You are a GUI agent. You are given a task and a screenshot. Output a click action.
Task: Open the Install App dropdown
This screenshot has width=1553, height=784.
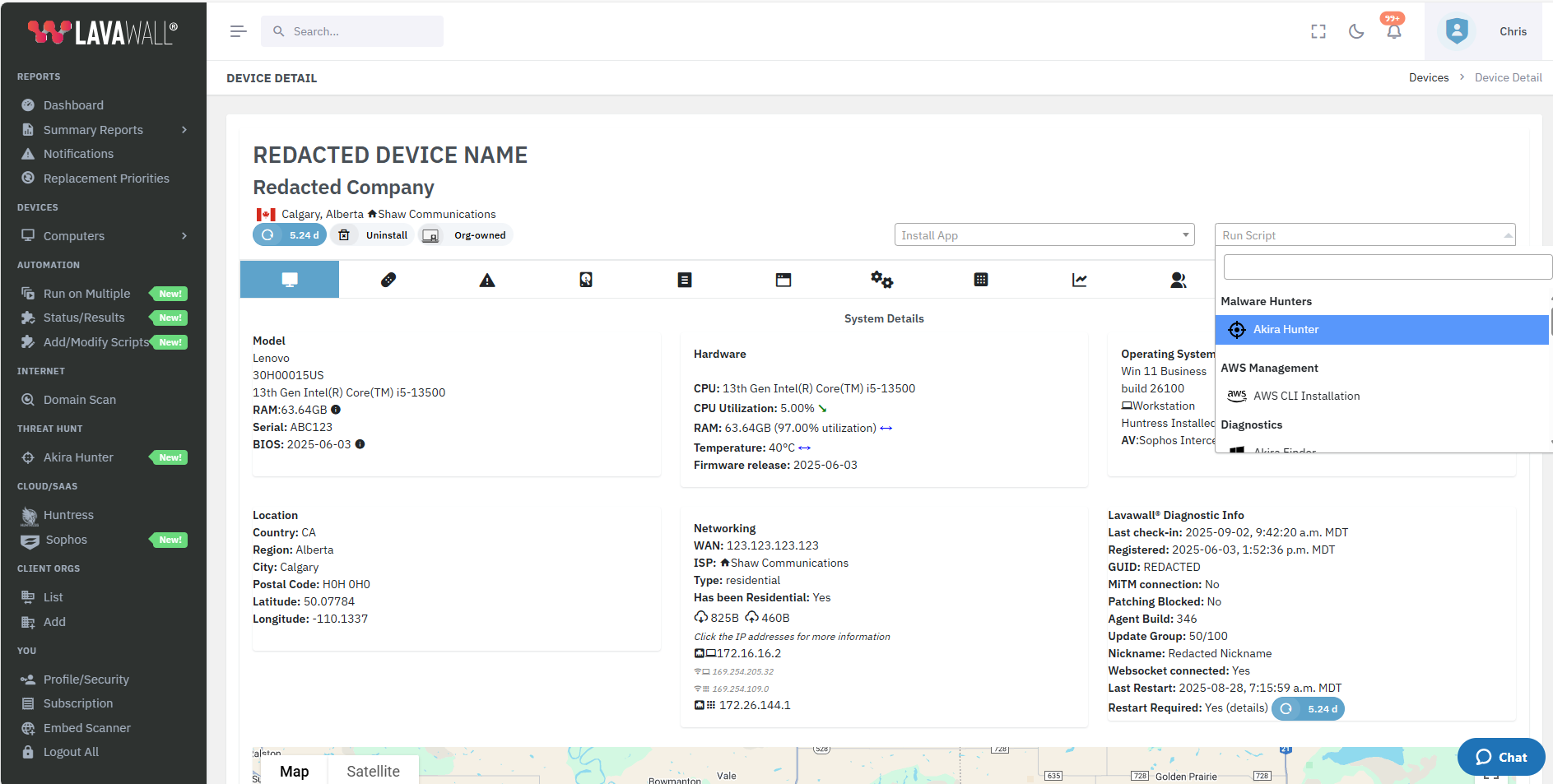click(1043, 234)
